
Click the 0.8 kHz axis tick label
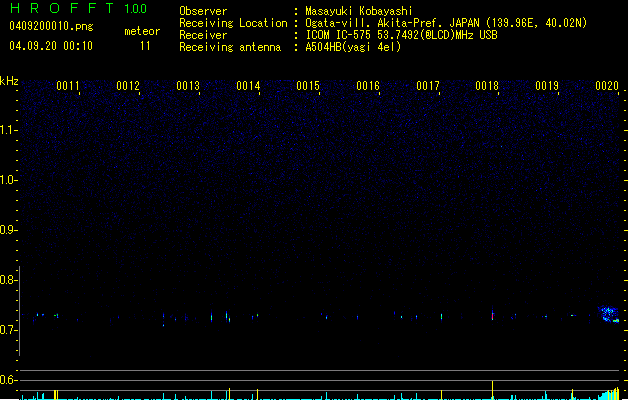click(7, 280)
